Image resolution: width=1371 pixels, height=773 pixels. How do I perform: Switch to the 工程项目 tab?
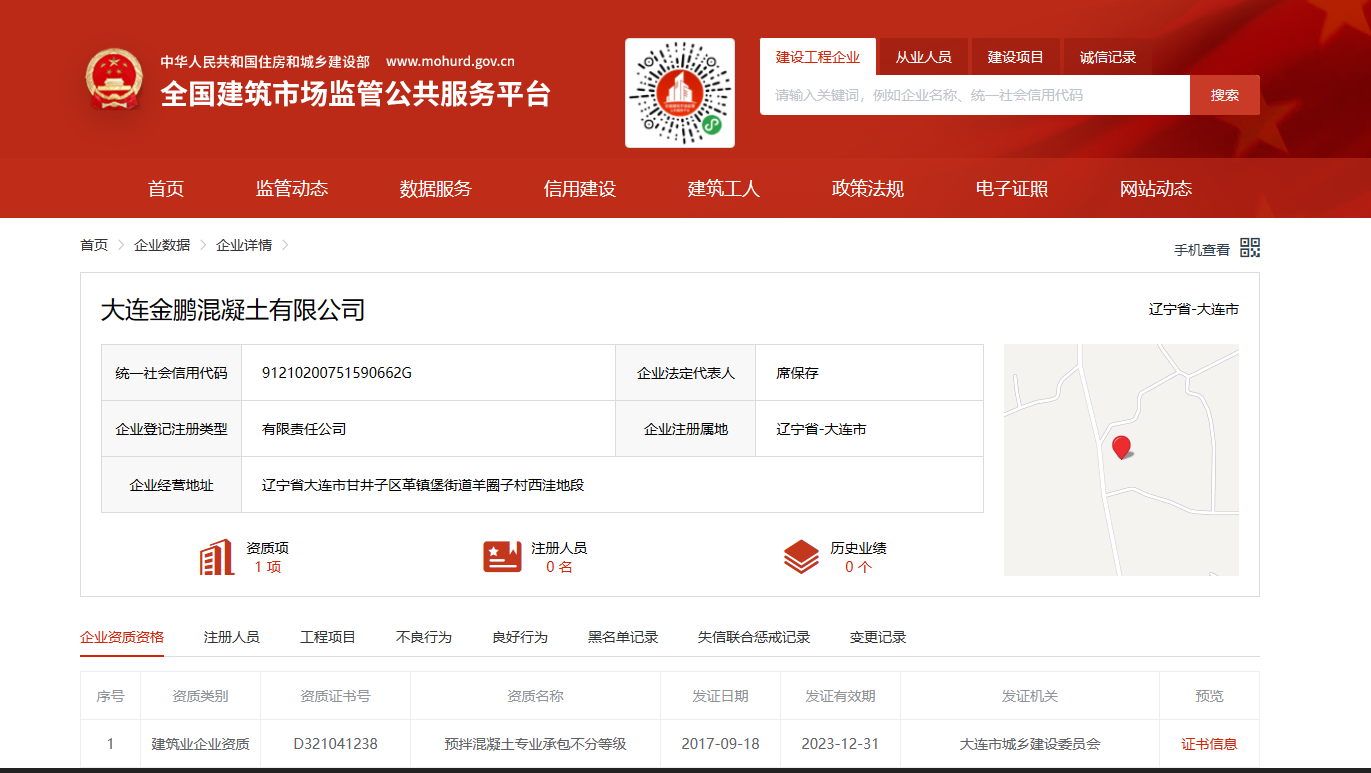click(328, 637)
